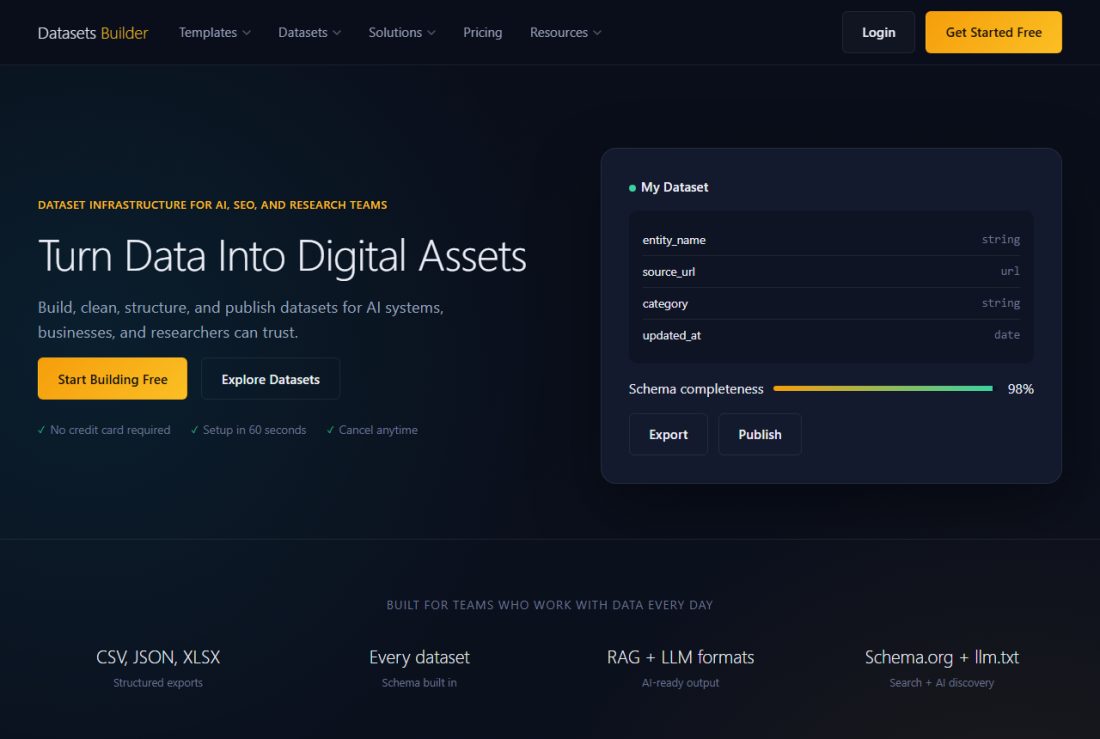Click the 'url' type label

pyautogui.click(x=1010, y=271)
